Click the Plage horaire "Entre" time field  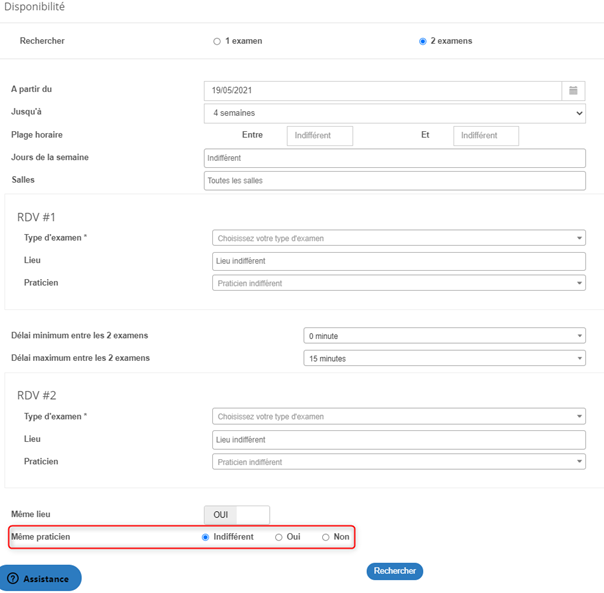(x=320, y=135)
